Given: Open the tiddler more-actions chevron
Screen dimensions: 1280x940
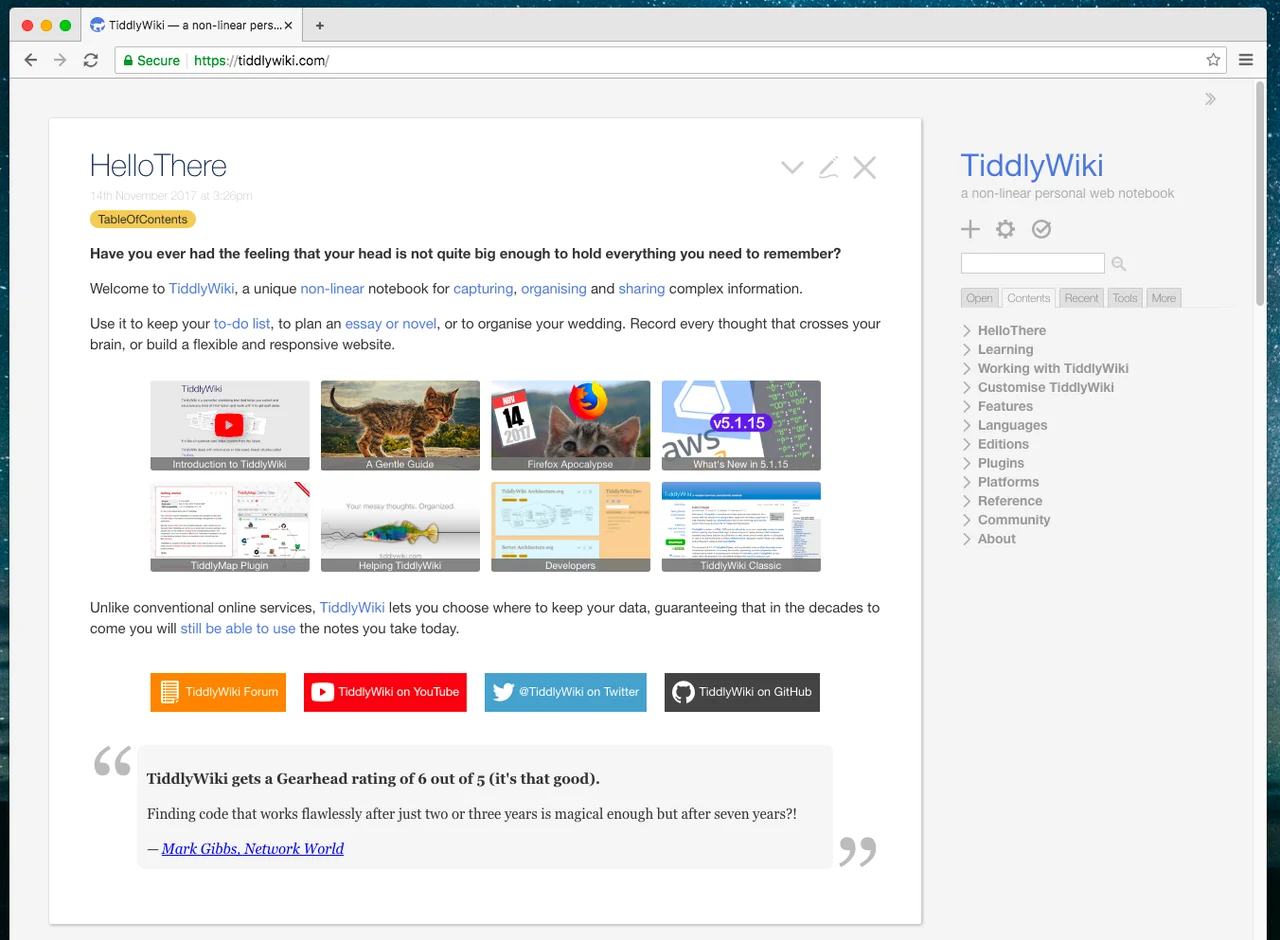Looking at the screenshot, I should (792, 168).
